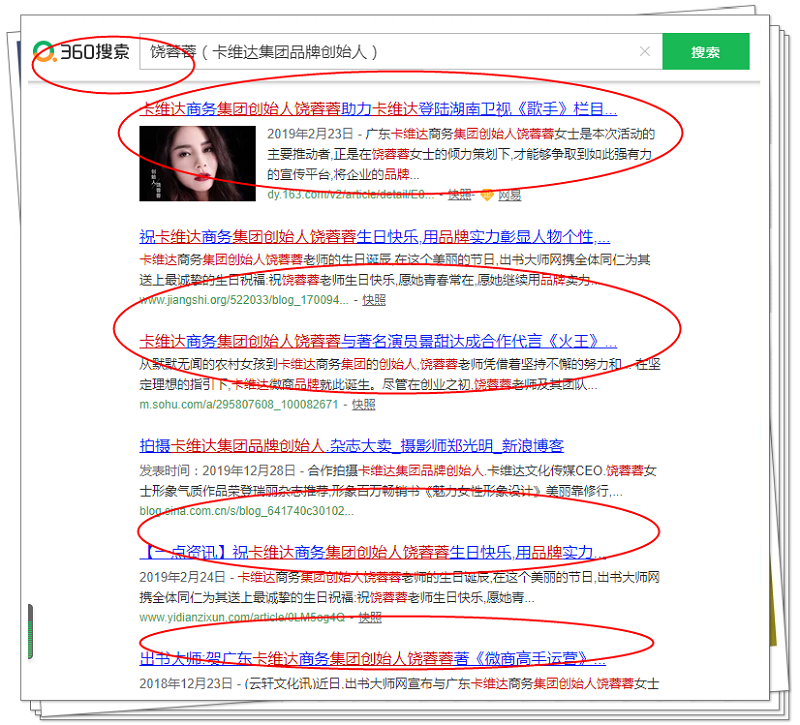Open the second result wishing 饶蓉蓉生日快乐
800x725 pixels.
click(375, 238)
